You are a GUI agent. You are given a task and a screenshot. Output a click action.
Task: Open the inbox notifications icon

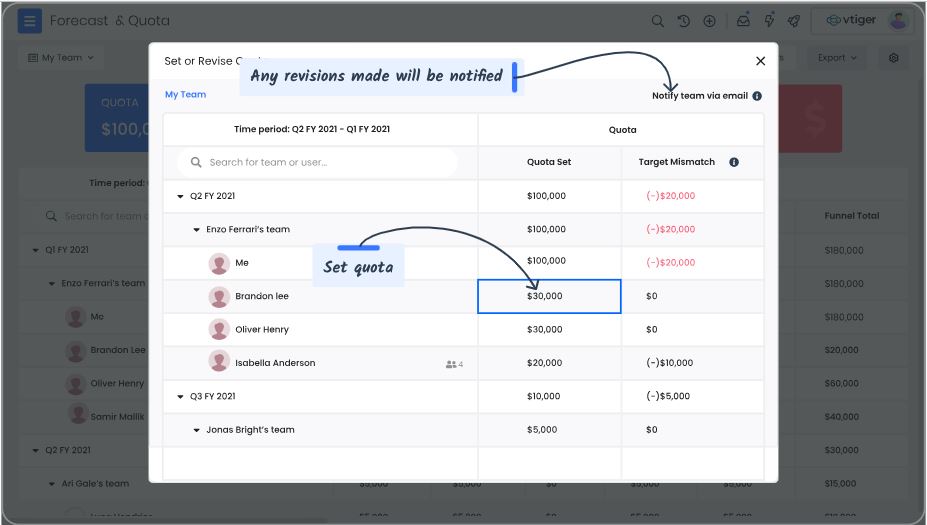click(743, 21)
